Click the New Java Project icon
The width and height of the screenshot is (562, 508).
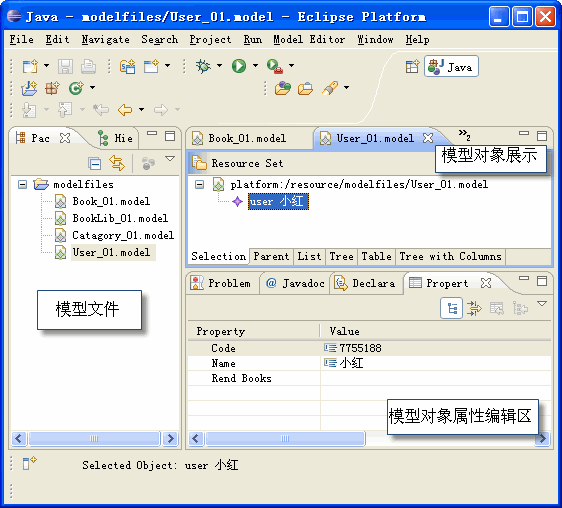coord(29,88)
